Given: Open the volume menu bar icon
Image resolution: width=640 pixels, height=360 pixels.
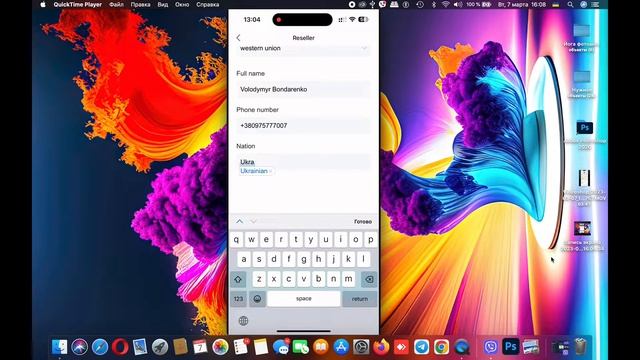Looking at the screenshot, I should (x=458, y=4).
